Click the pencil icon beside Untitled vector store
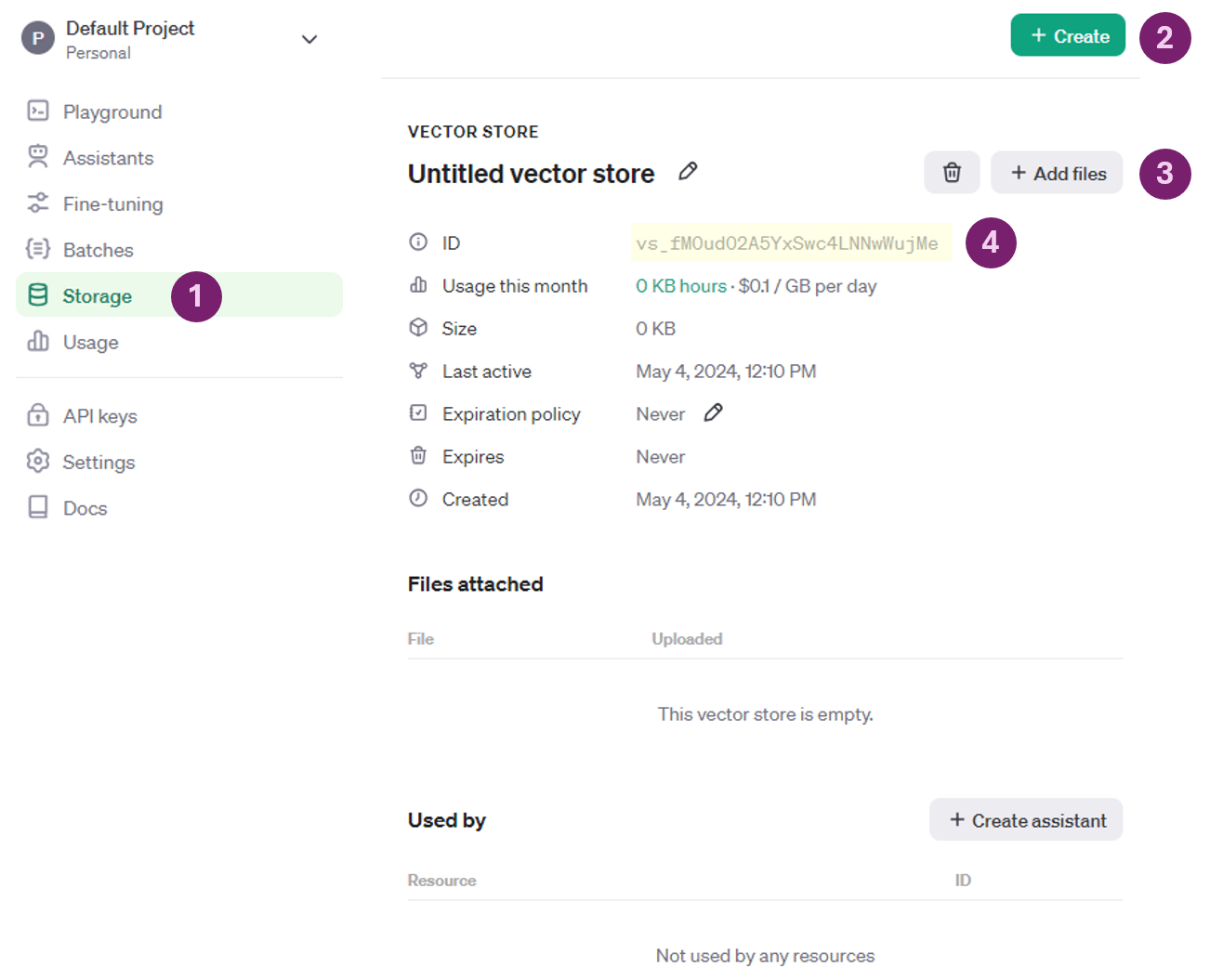This screenshot has height=980, width=1210. [x=688, y=172]
